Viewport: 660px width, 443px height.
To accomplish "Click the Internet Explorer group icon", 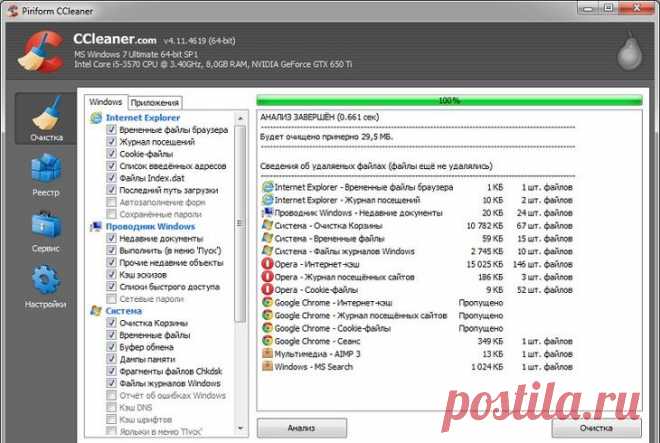I will [96, 118].
